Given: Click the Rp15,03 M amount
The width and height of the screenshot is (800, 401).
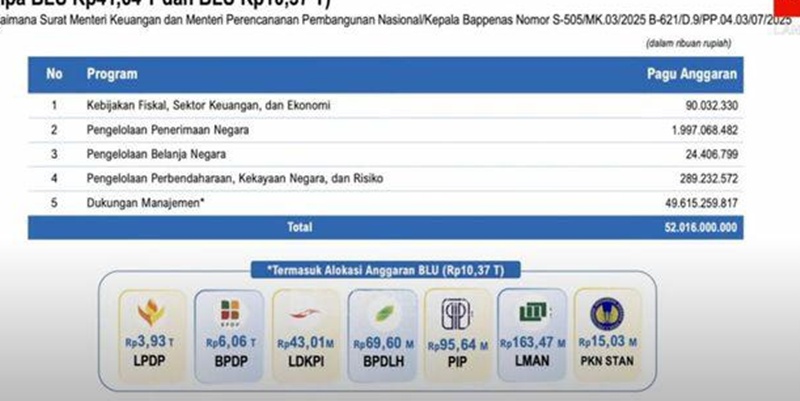Looking at the screenshot, I should coord(608,341).
